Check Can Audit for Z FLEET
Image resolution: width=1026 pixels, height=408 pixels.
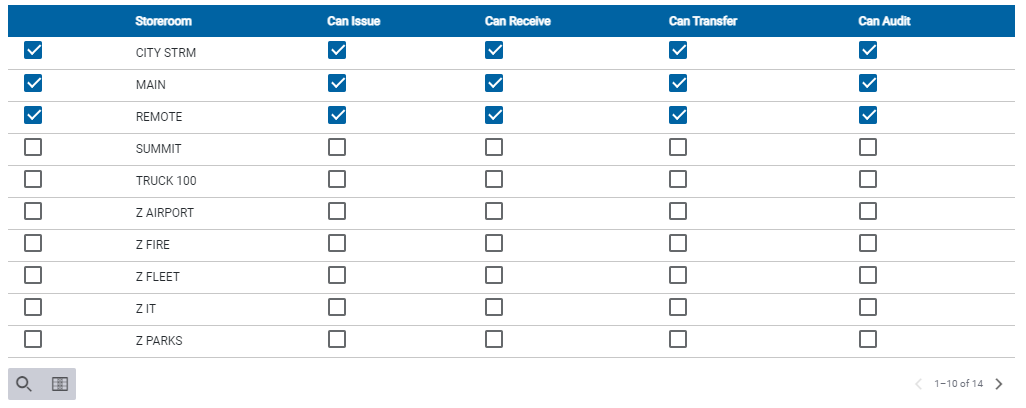(868, 275)
